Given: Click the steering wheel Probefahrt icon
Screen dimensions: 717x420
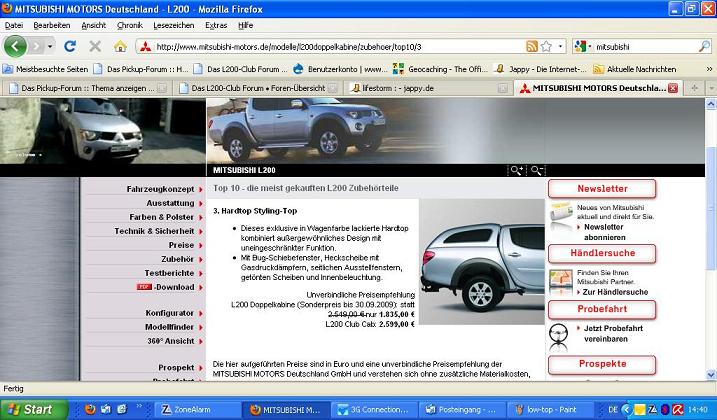Looking at the screenshot, I should 558,336.
